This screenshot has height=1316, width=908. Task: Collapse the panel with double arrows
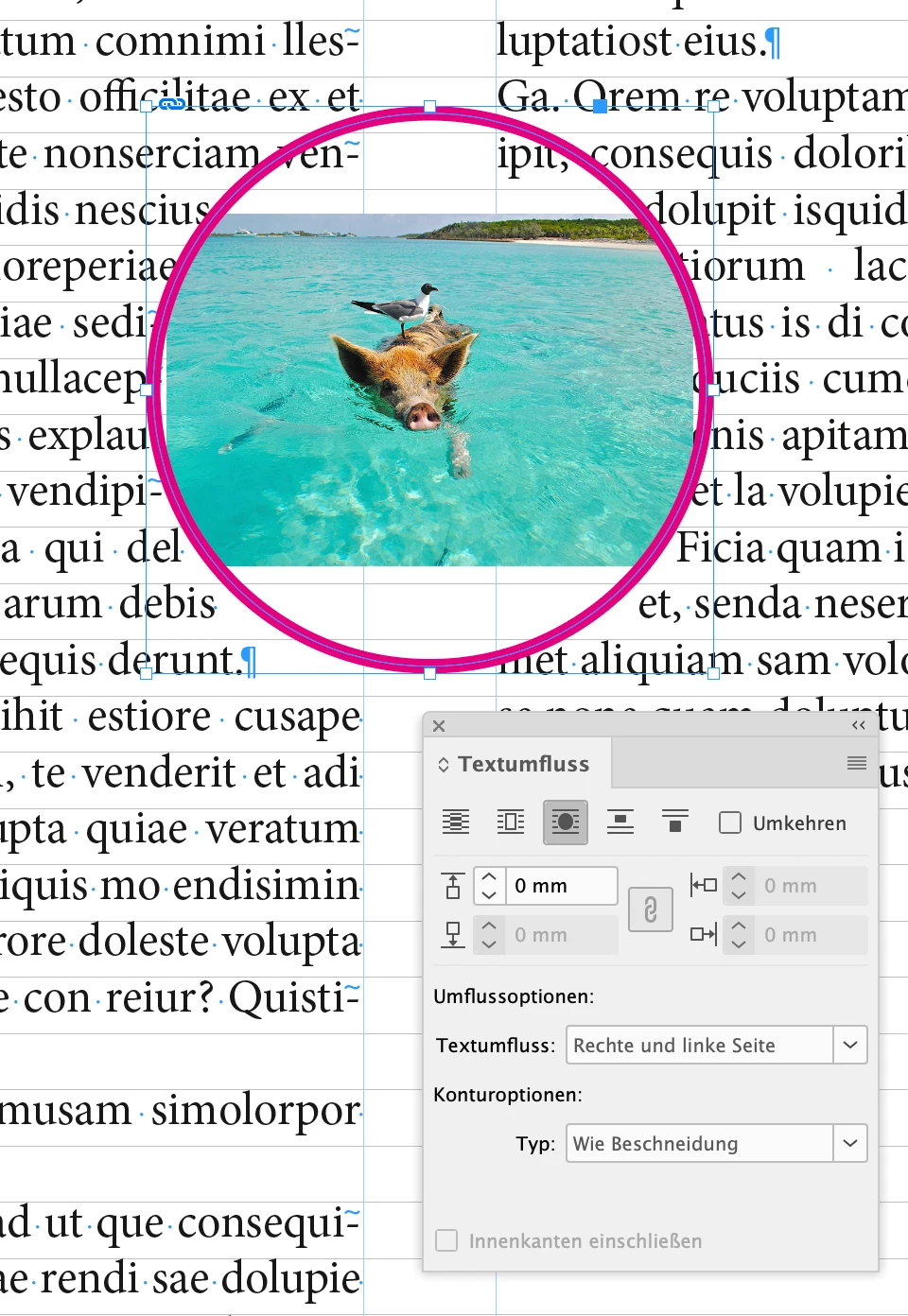[859, 726]
